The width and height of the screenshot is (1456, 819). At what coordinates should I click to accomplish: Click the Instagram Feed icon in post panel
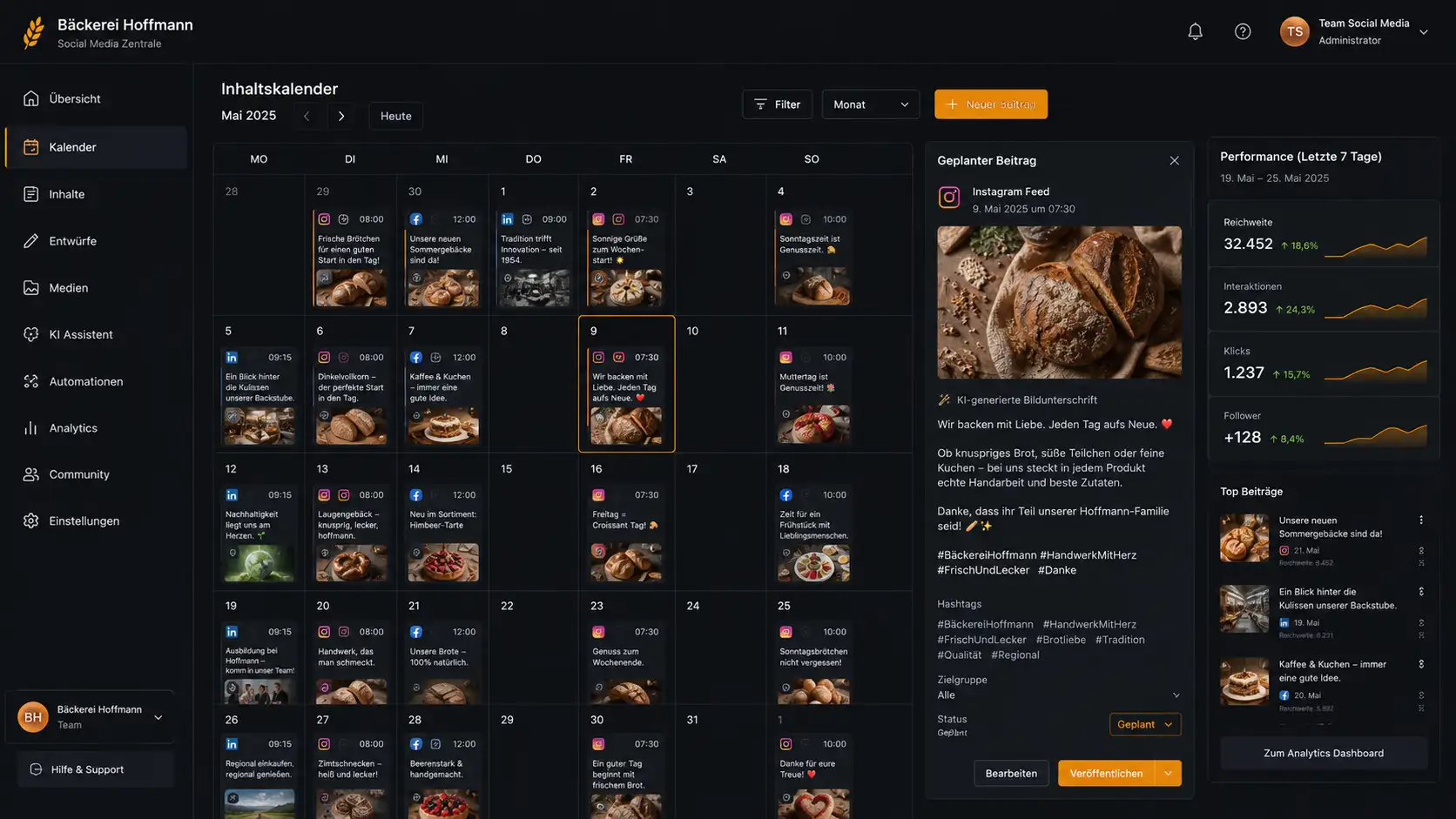[x=949, y=198]
